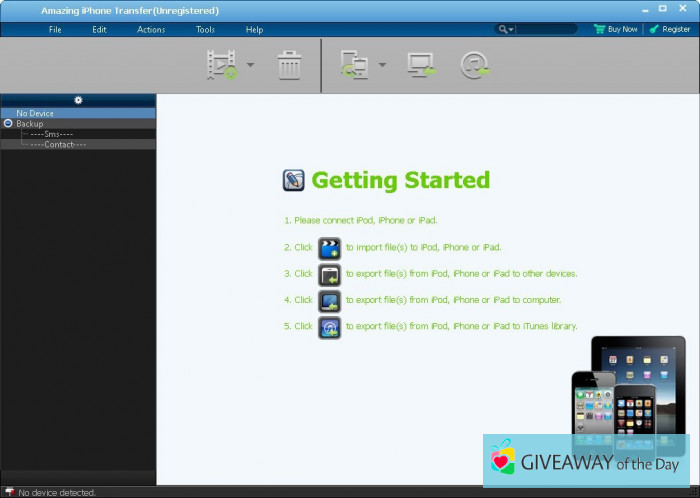Click the import files film-strip toolbar icon
700x498 pixels.
click(x=222, y=65)
